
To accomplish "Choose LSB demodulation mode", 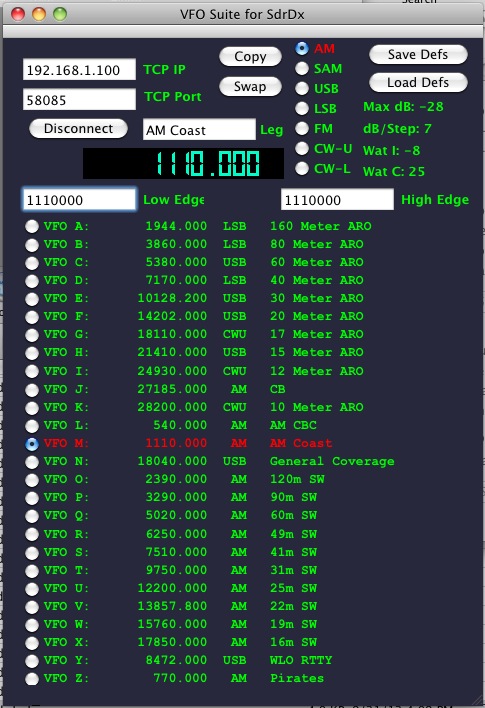I will [x=302, y=108].
